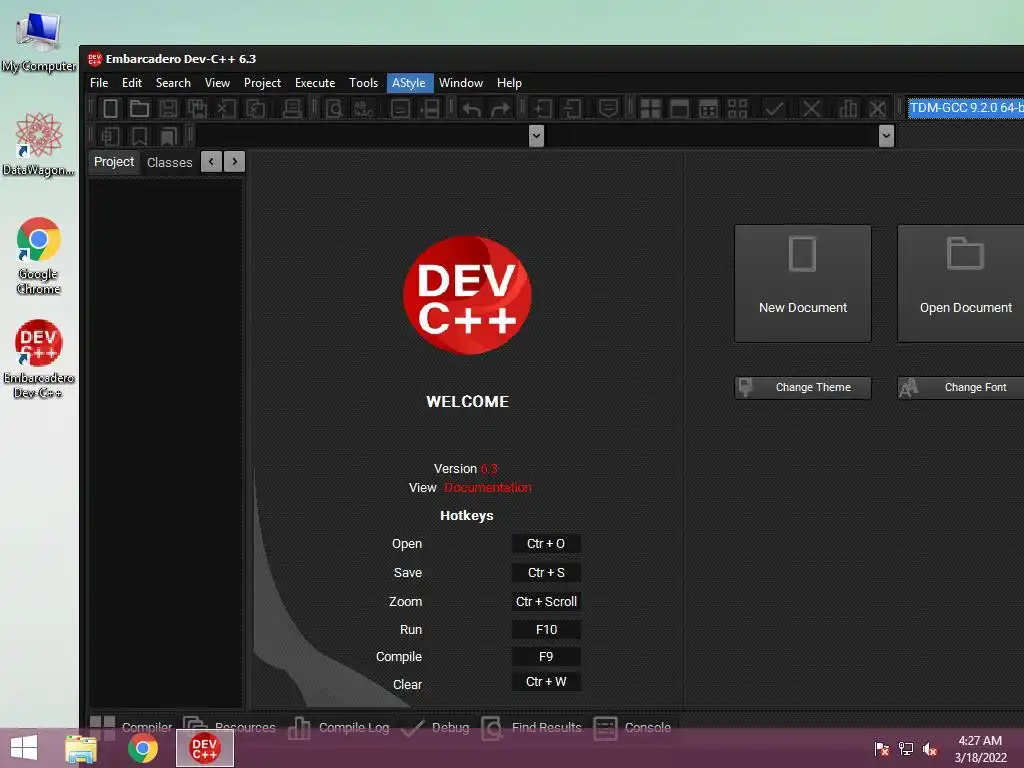Image resolution: width=1024 pixels, height=768 pixels.
Task: Click the Profile Analysis chart toolbar icon
Action: point(848,108)
